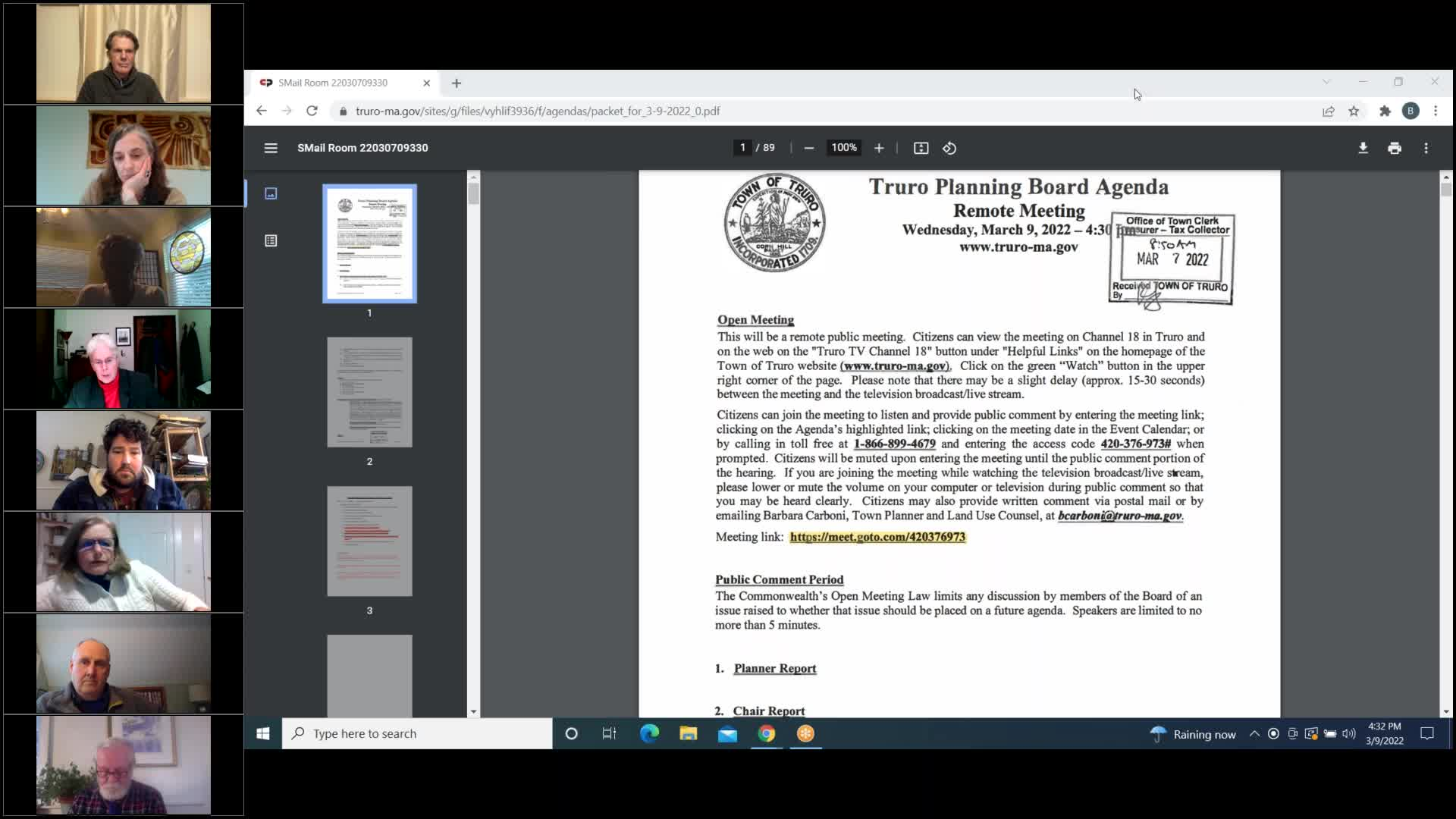
Task: Print the agenda PDF
Action: point(1395,148)
